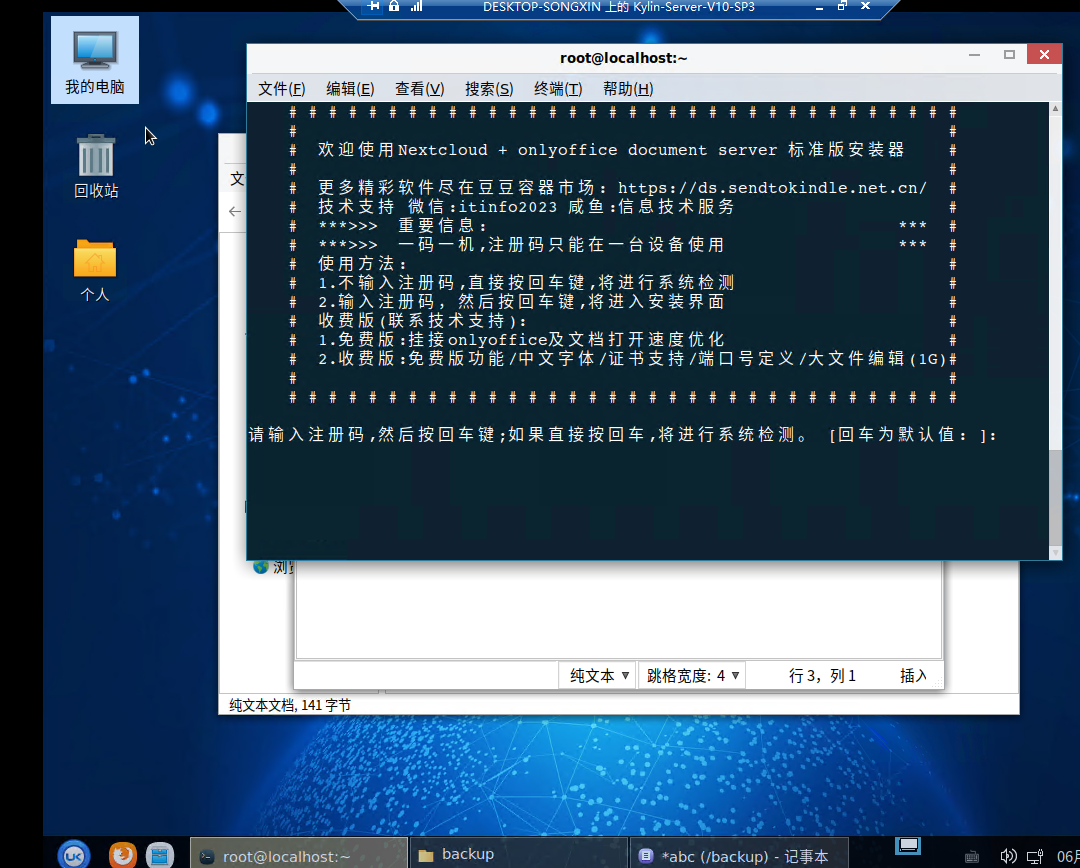Open the network tray icon
1080x868 pixels.
pyautogui.click(x=1035, y=856)
